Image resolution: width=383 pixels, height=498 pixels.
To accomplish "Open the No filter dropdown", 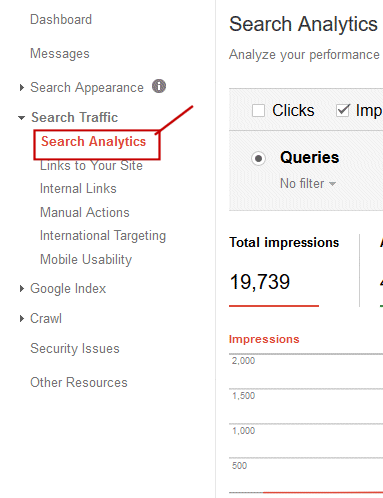I will (308, 184).
